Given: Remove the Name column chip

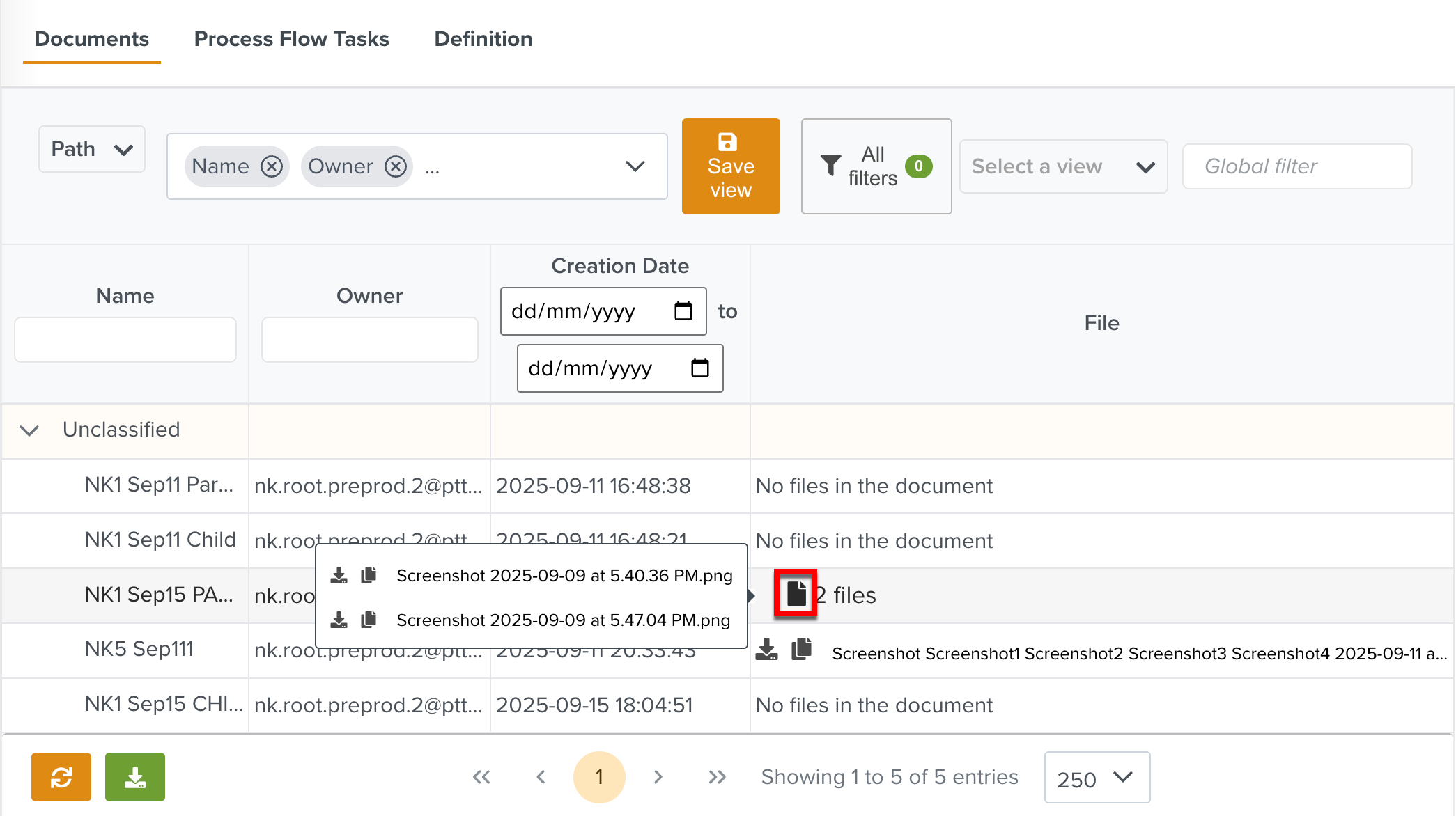Looking at the screenshot, I should pos(272,166).
